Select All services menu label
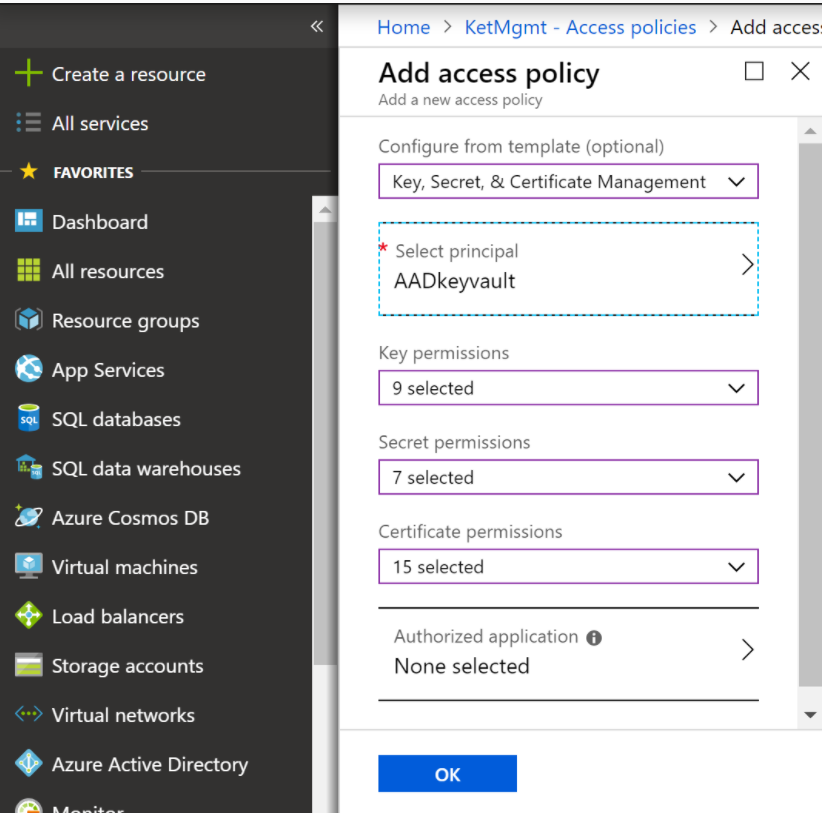 (x=100, y=123)
